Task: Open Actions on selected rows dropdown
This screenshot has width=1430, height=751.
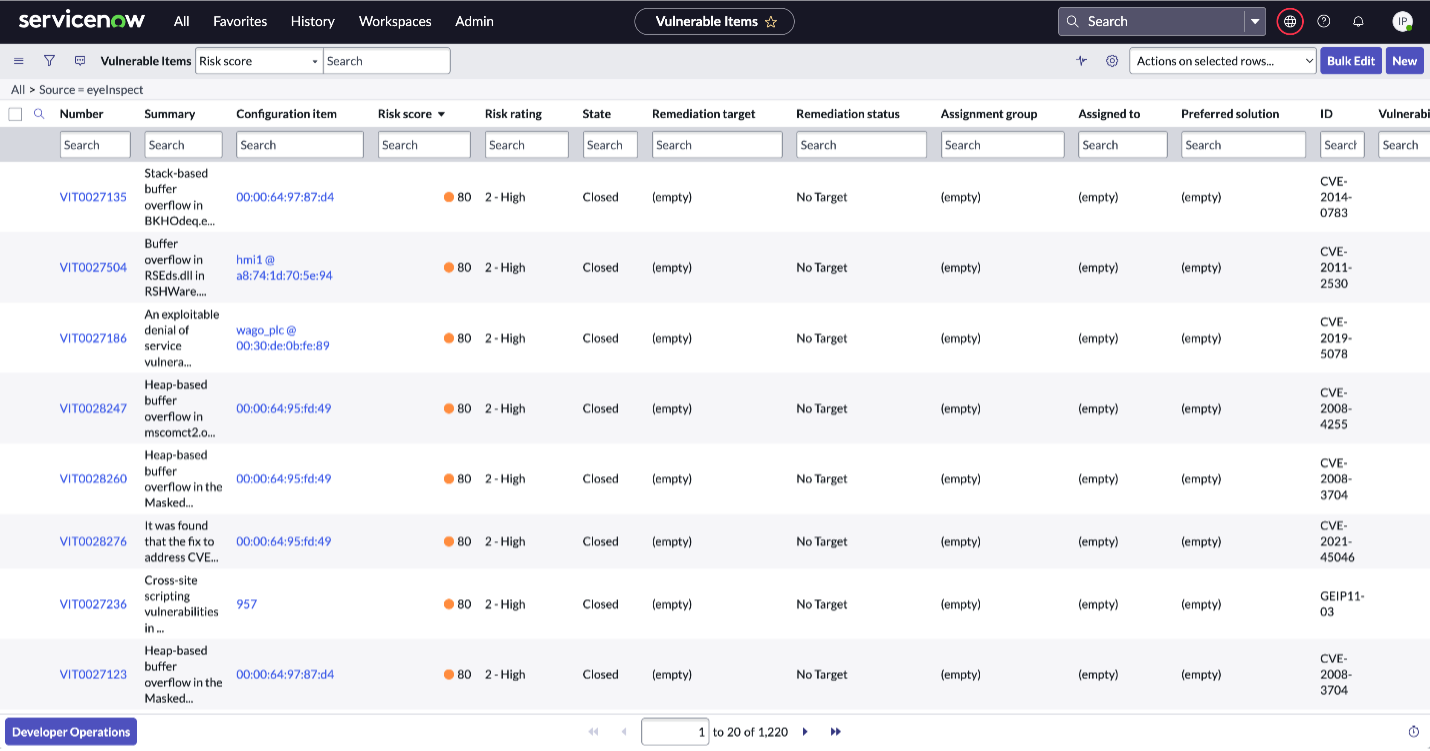Action: tap(1222, 61)
